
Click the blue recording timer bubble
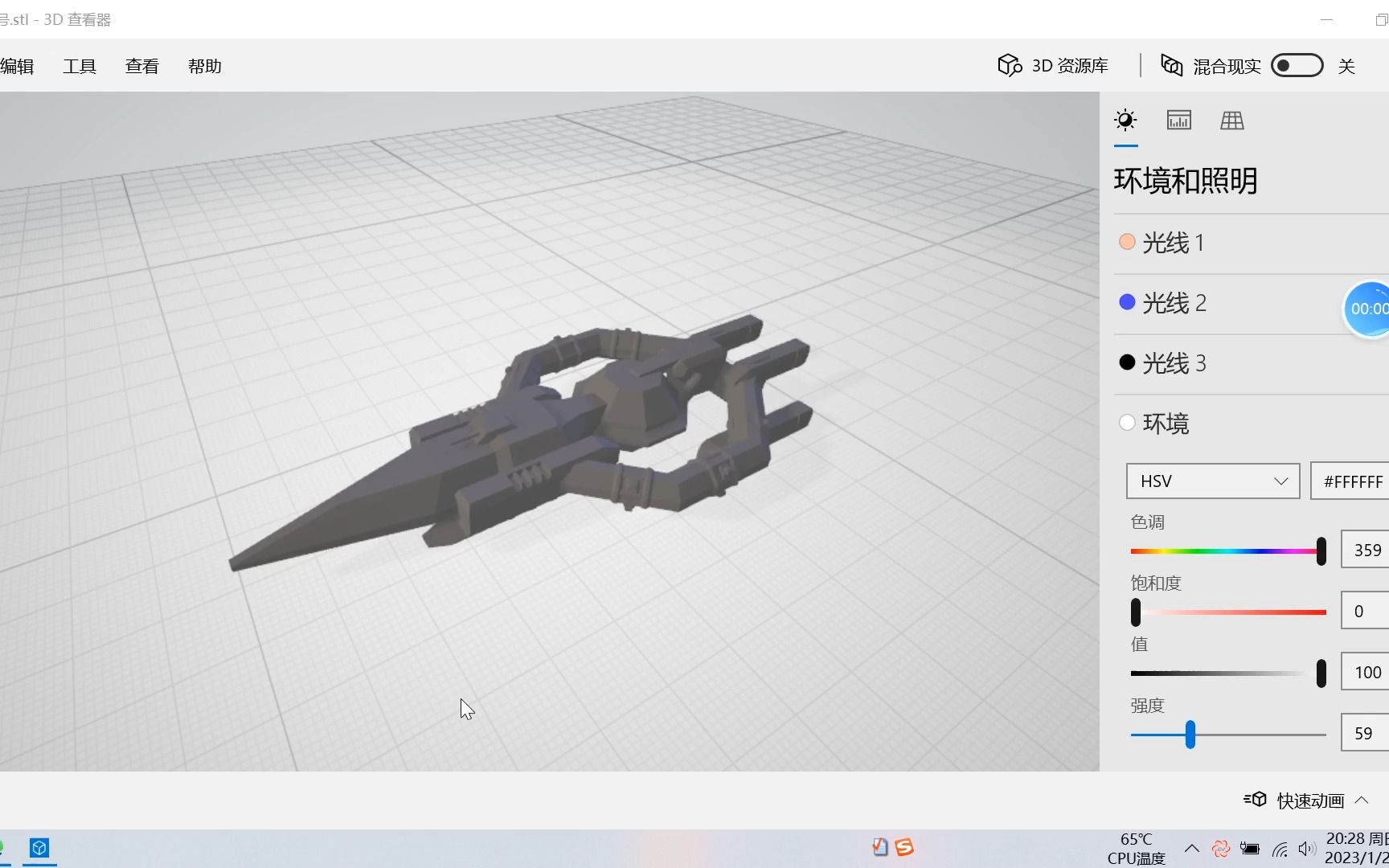point(1366,309)
